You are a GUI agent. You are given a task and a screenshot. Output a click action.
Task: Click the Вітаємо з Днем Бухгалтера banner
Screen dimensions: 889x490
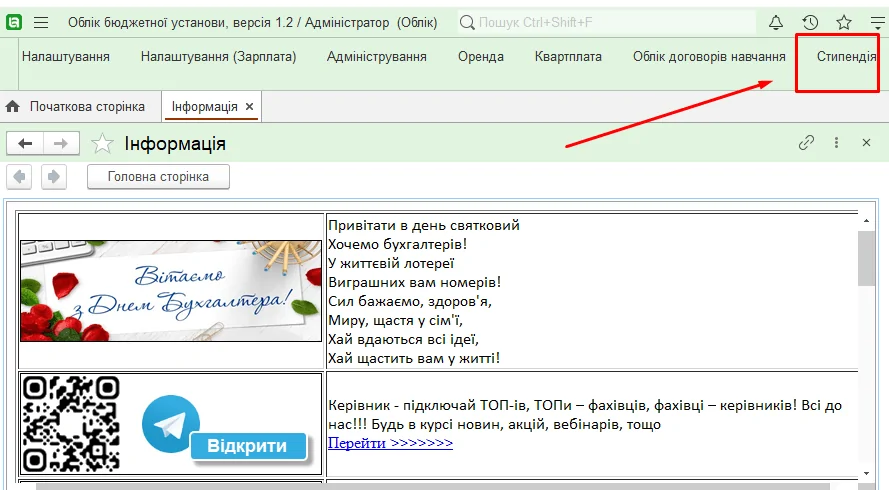coord(171,290)
